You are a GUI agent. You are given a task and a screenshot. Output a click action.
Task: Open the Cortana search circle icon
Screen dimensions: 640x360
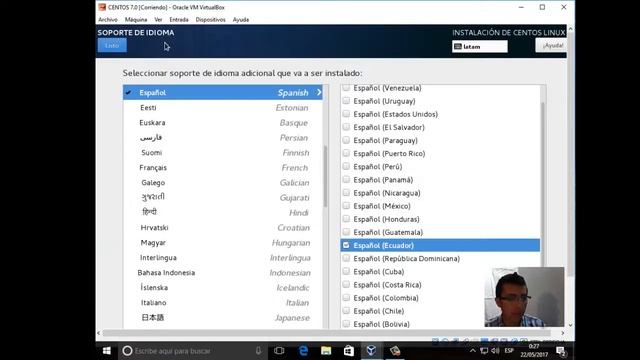(x=127, y=351)
